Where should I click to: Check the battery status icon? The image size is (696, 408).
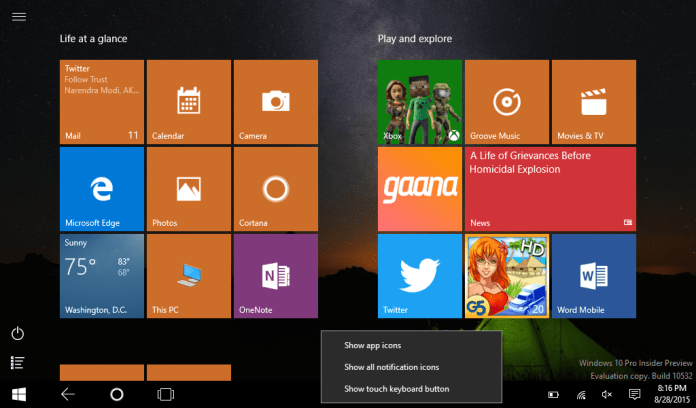(553, 394)
